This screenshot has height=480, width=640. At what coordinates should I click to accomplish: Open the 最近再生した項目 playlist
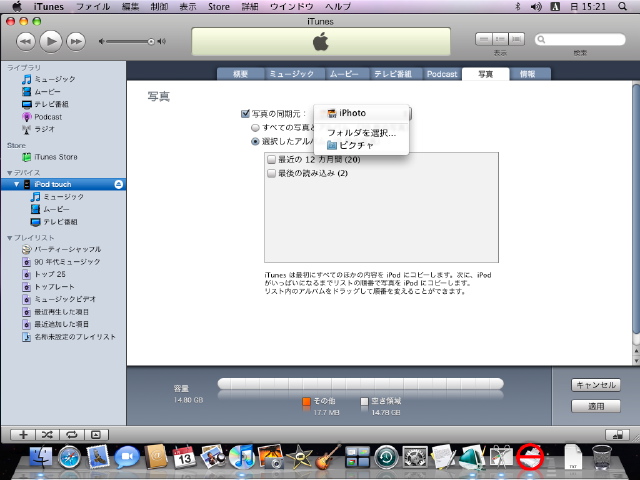point(63,312)
